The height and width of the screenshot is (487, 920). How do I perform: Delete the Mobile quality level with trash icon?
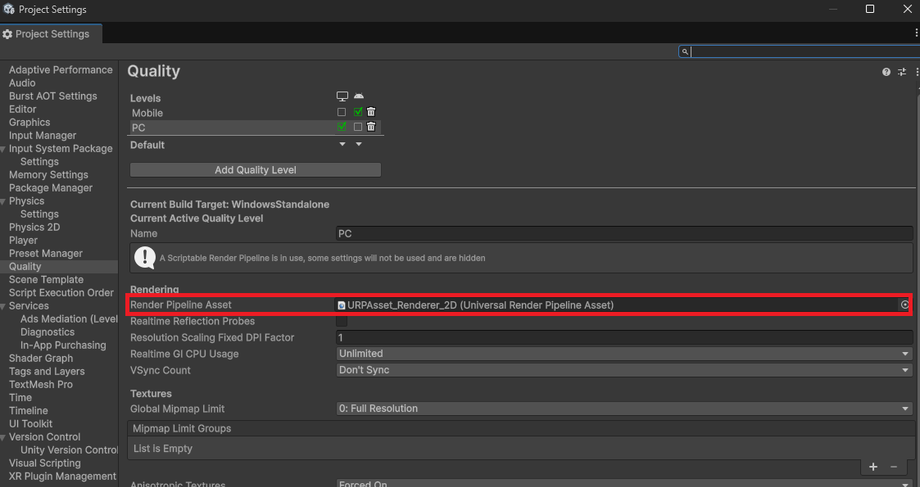[371, 111]
